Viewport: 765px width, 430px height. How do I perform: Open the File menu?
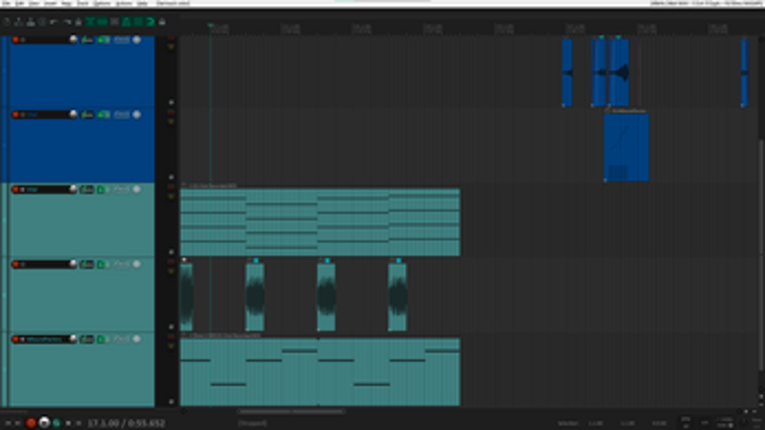(6, 3)
